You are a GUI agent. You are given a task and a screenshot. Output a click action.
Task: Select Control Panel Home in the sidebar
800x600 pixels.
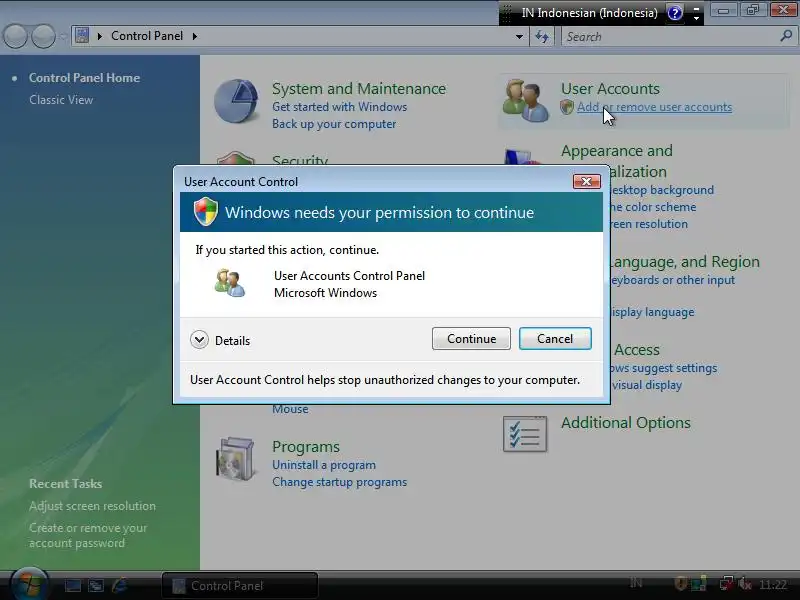pyautogui.click(x=84, y=78)
